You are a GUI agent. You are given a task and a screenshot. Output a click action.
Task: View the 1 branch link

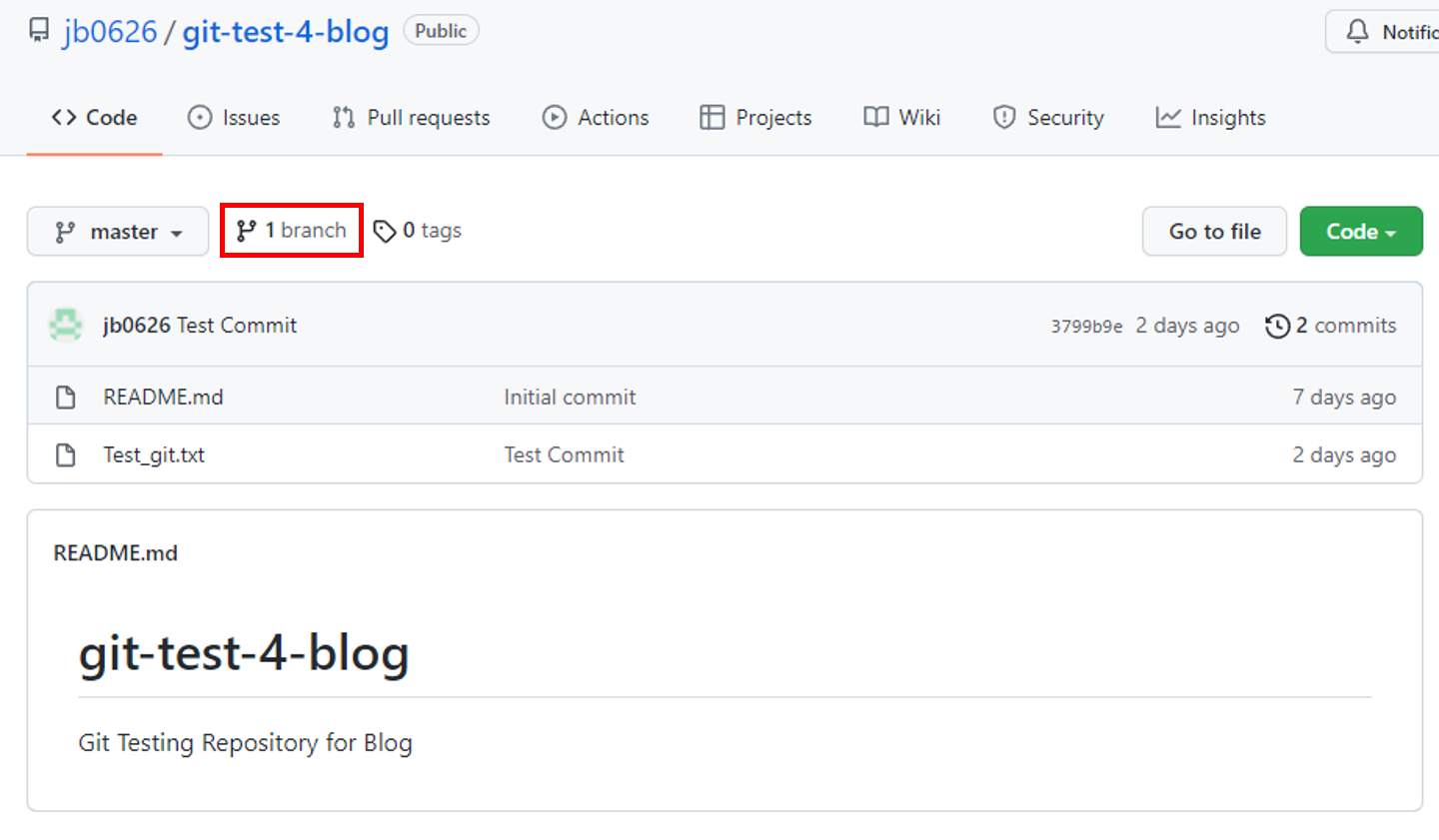pos(291,231)
